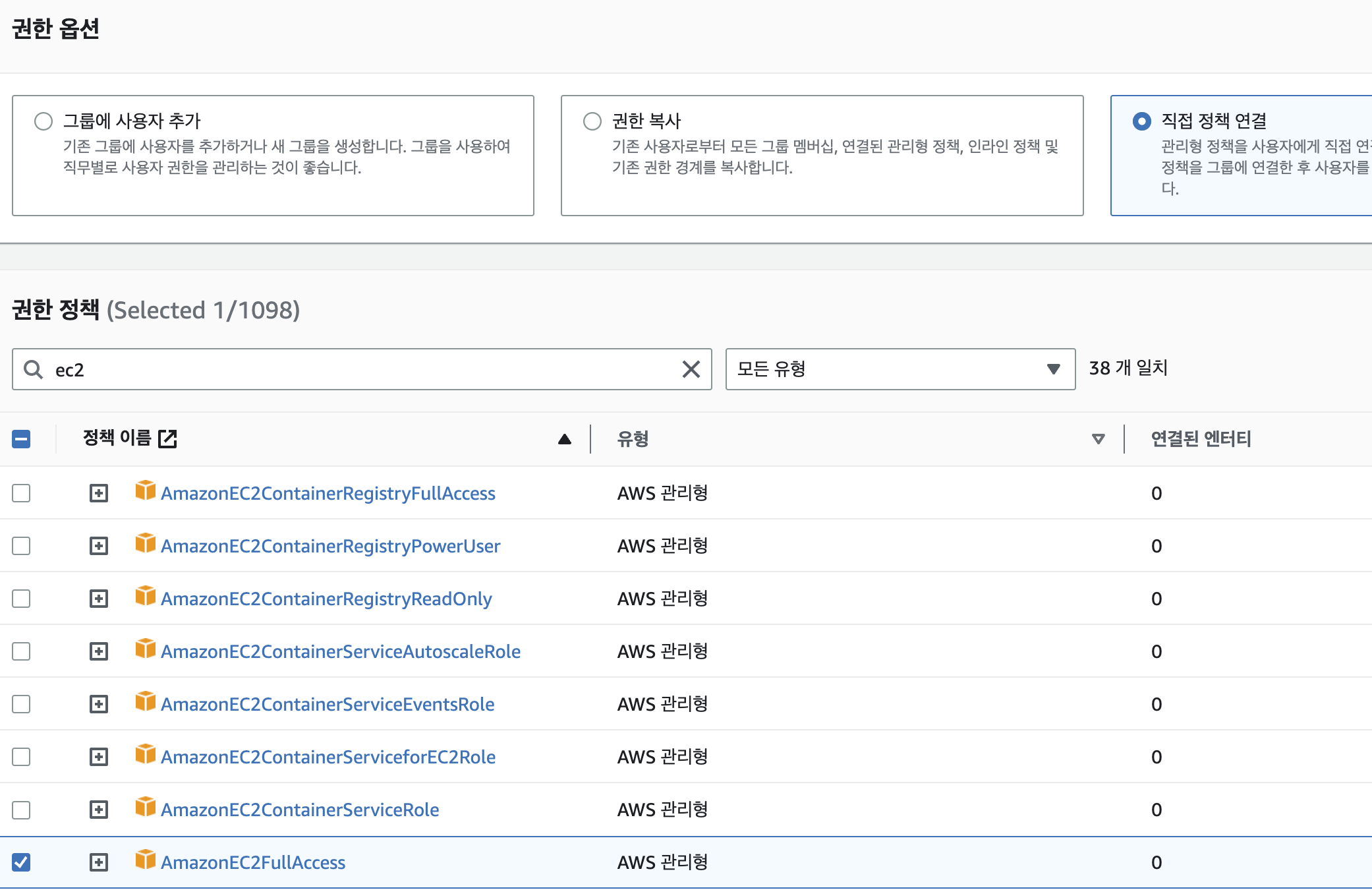1372x890 pixels.
Task: Open the 모든 유형 type filter dropdown
Action: (900, 369)
